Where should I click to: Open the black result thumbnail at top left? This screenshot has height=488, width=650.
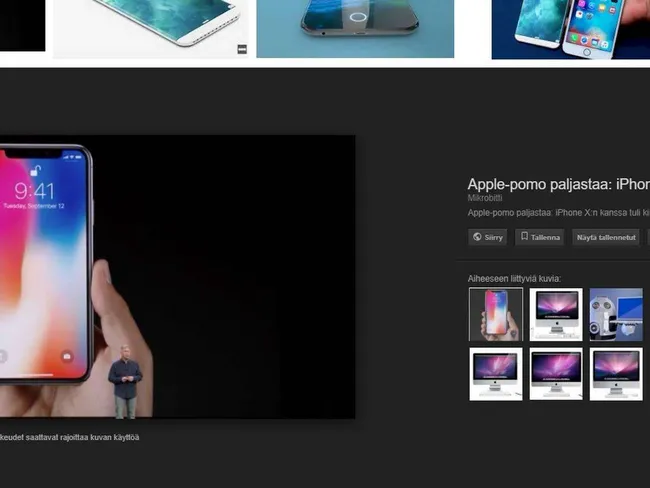[22, 25]
